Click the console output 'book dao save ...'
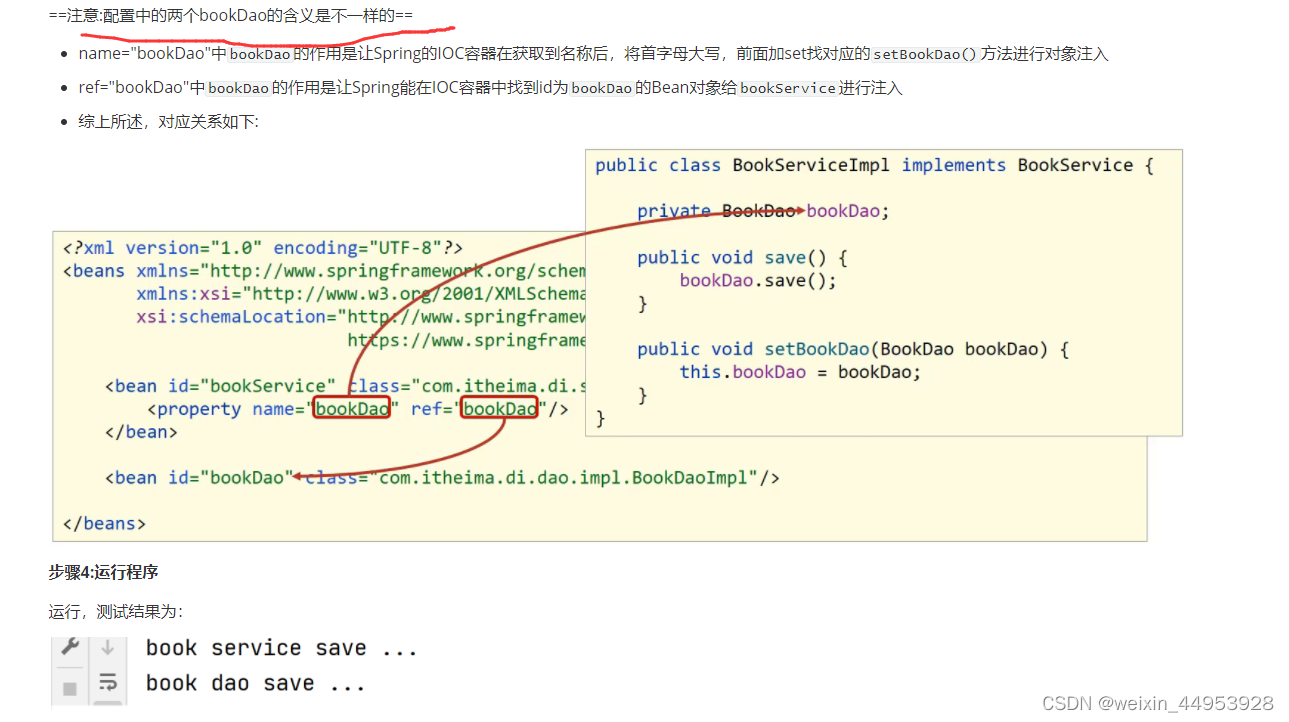This screenshot has width=1289, height=722. (256, 684)
